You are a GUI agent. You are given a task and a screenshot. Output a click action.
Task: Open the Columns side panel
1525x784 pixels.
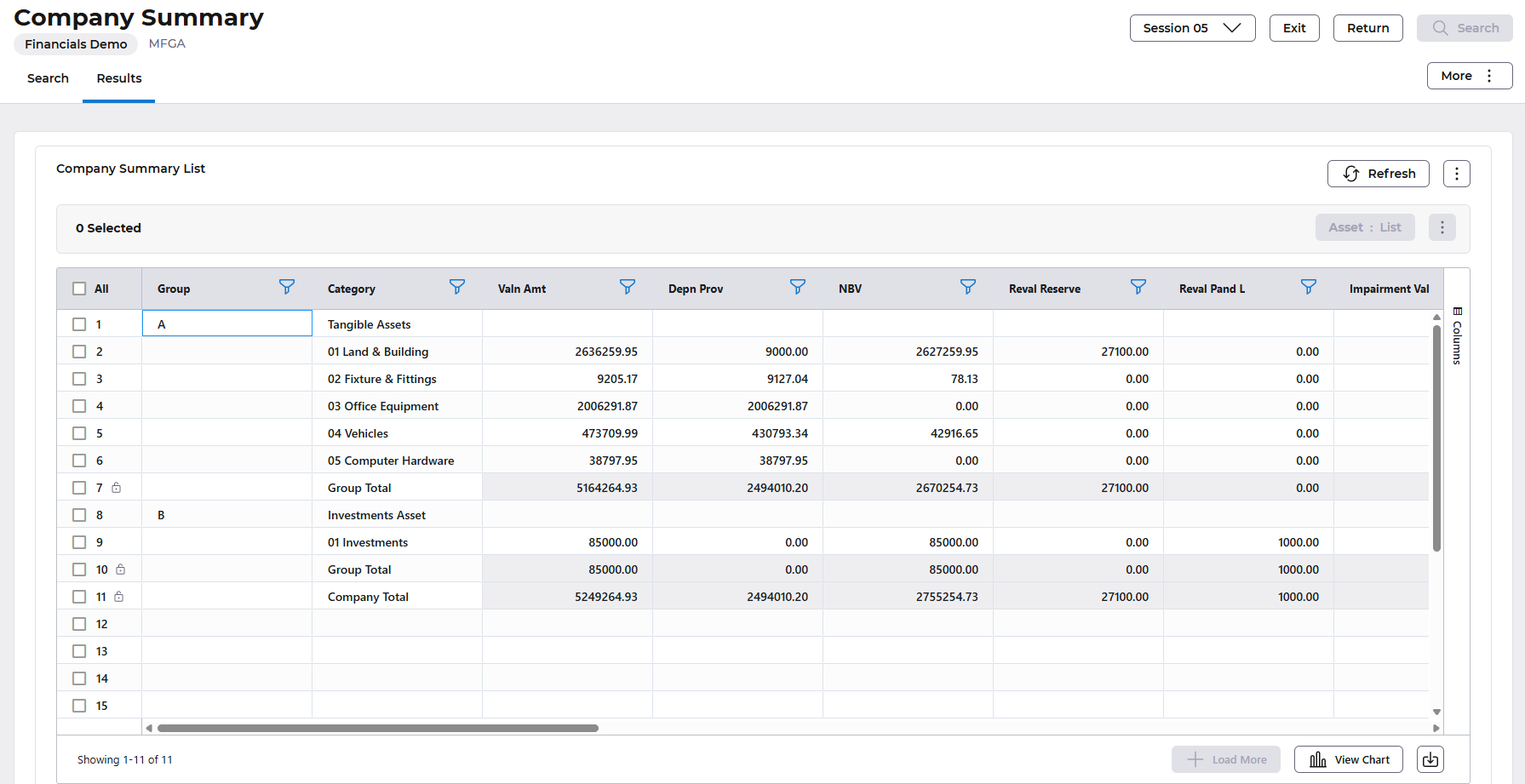(x=1457, y=335)
